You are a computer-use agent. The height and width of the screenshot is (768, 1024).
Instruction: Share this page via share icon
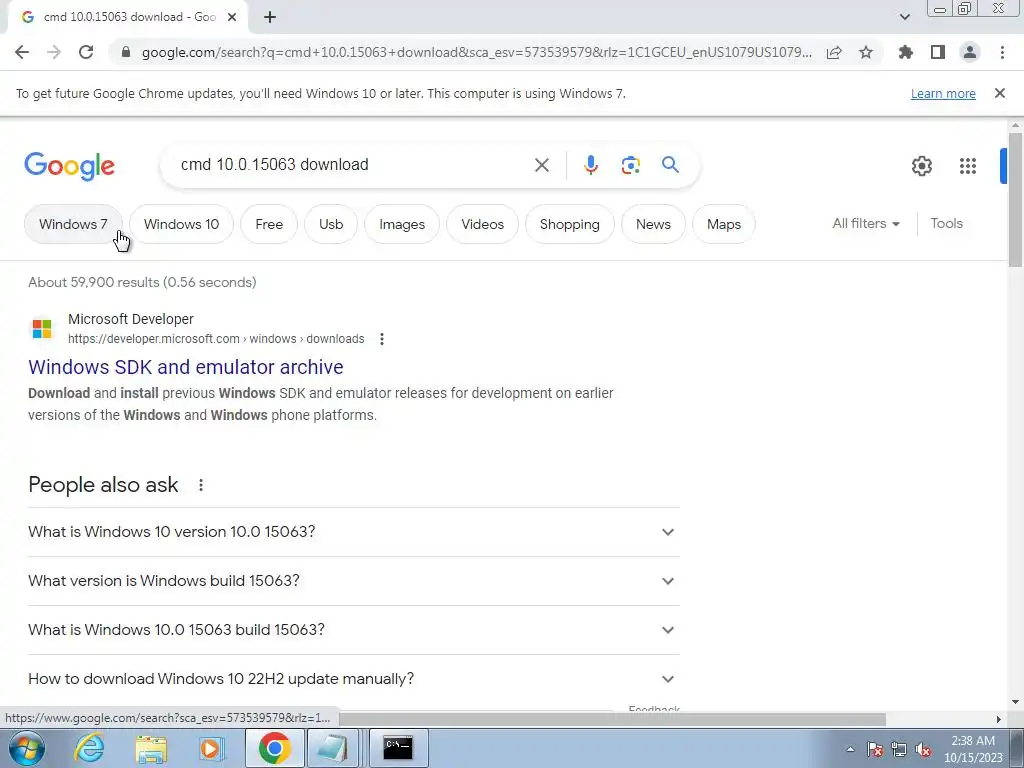[834, 52]
